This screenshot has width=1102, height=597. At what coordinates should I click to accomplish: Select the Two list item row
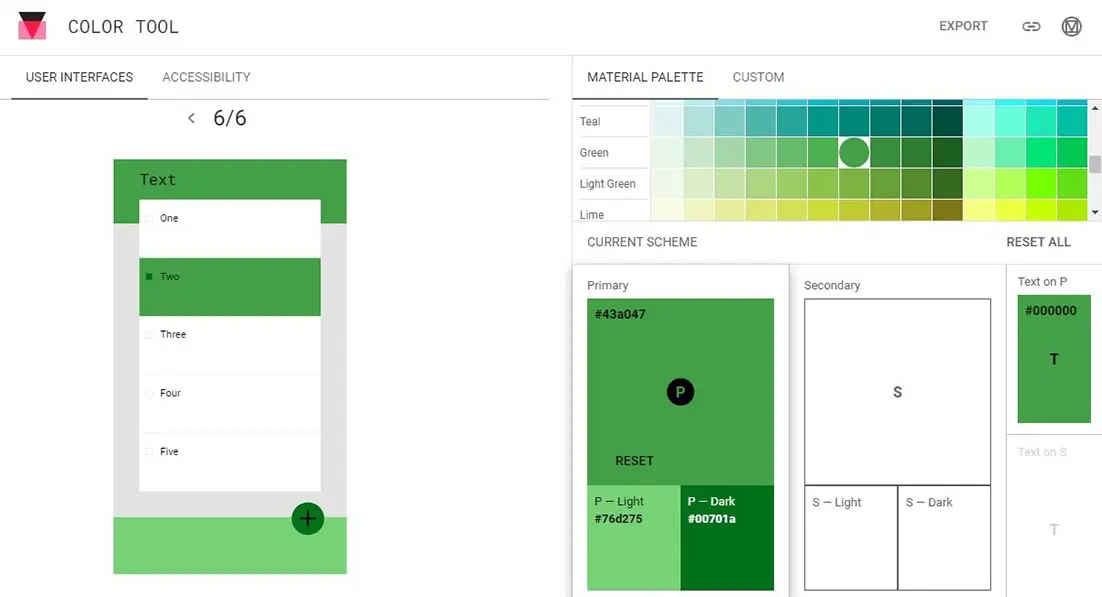click(x=230, y=287)
